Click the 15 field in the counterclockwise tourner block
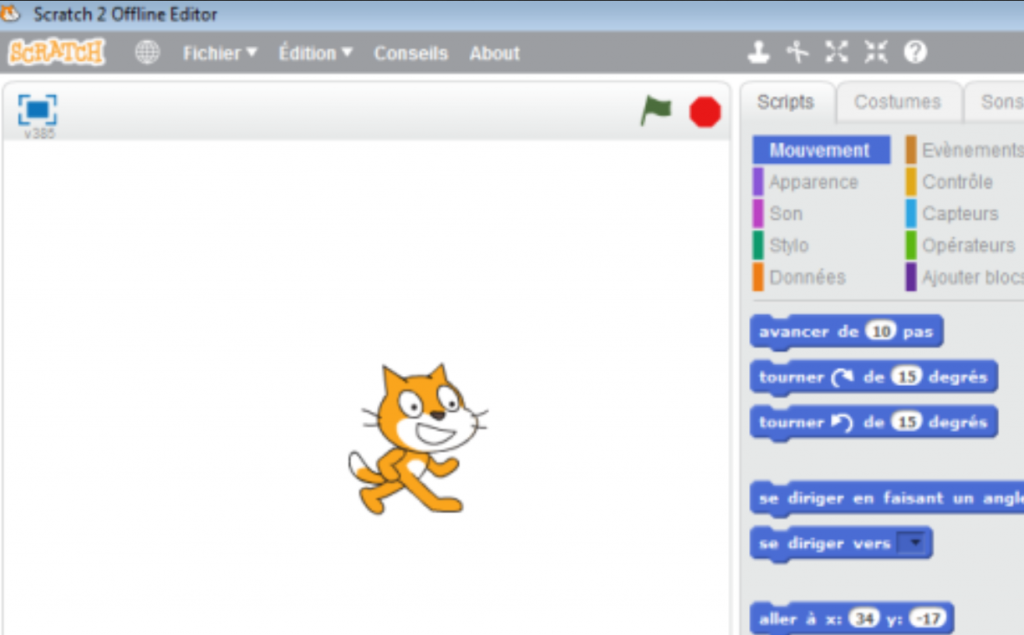This screenshot has height=635, width=1024. coord(906,422)
